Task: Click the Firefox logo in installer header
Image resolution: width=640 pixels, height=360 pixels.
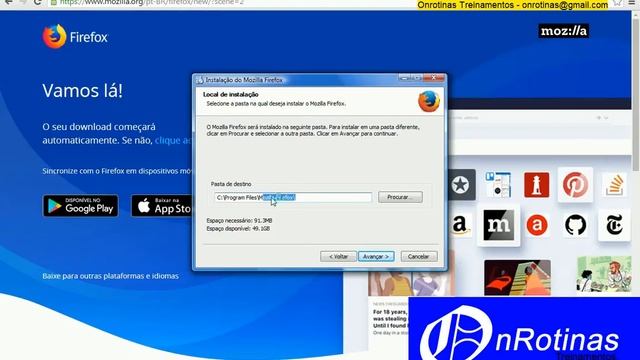Action: (429, 101)
